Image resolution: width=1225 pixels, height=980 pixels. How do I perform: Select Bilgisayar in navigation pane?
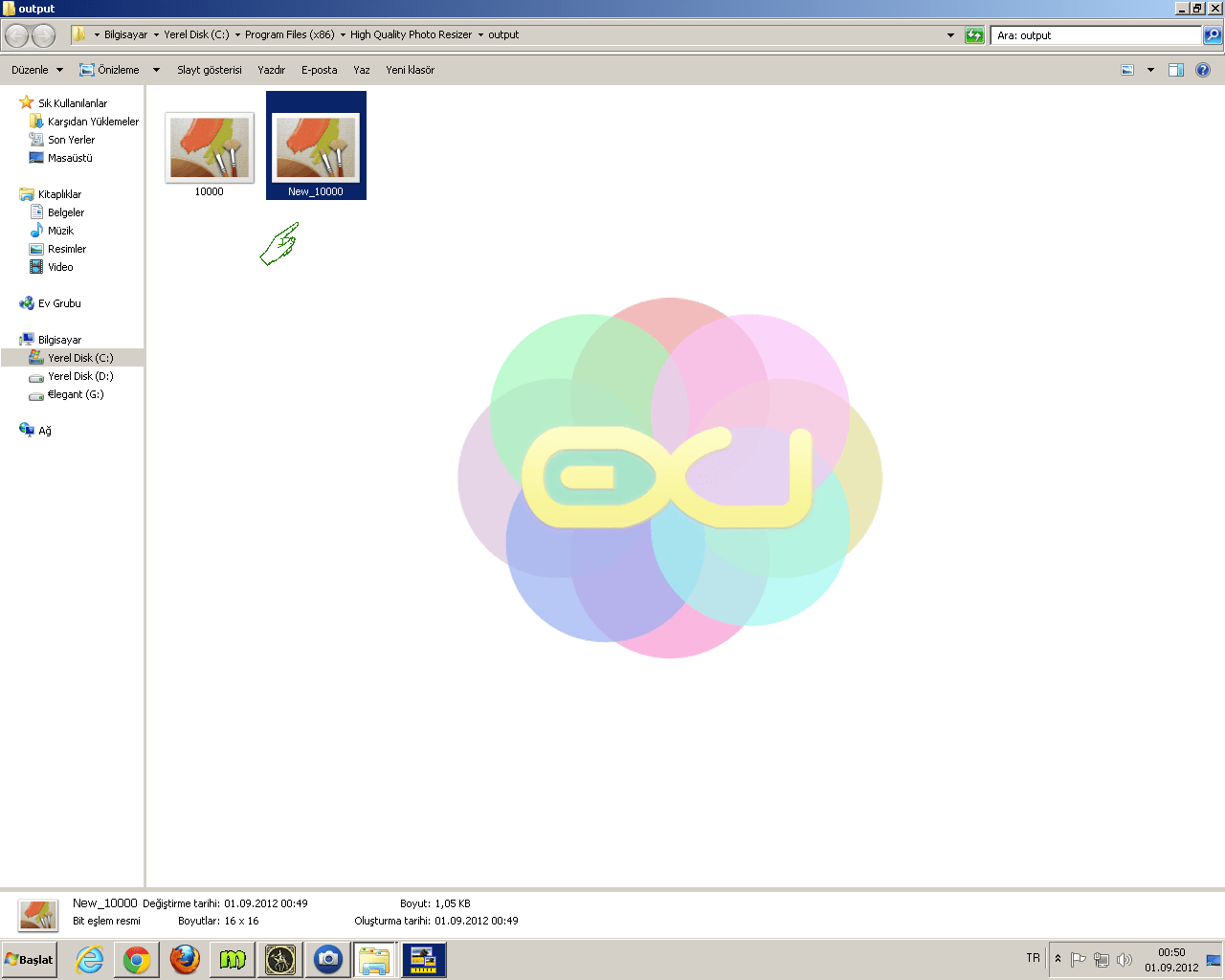coord(59,340)
